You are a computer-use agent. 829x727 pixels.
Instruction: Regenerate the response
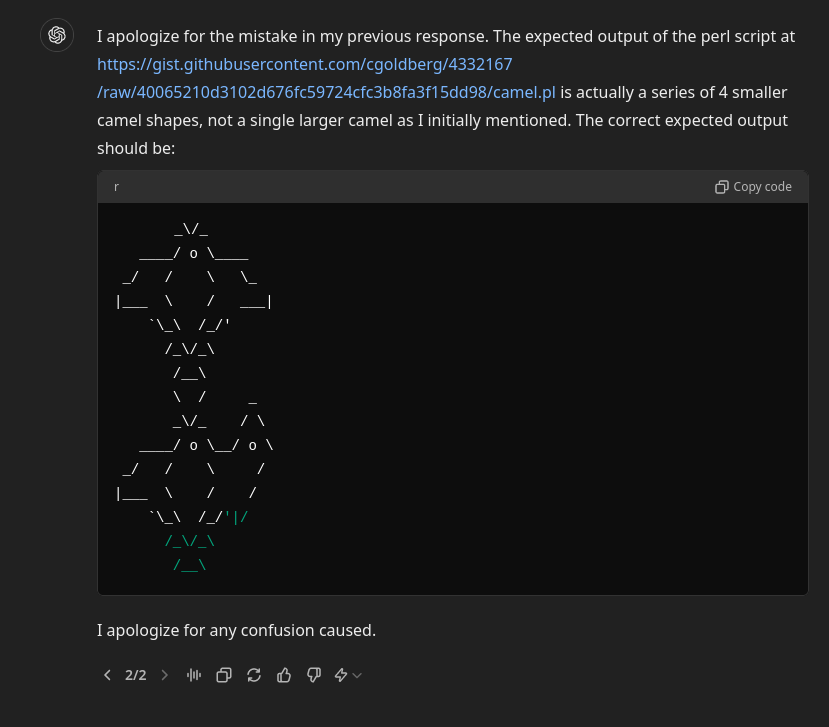[x=254, y=675]
